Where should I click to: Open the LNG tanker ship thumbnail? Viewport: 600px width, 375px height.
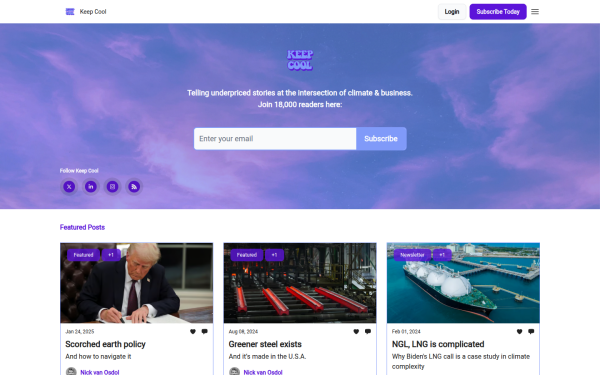[x=463, y=283]
